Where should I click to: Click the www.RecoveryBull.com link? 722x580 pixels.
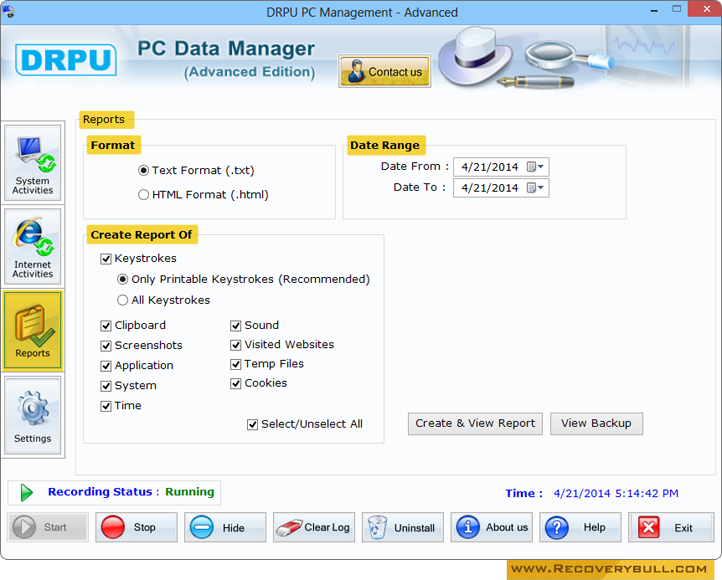point(609,569)
